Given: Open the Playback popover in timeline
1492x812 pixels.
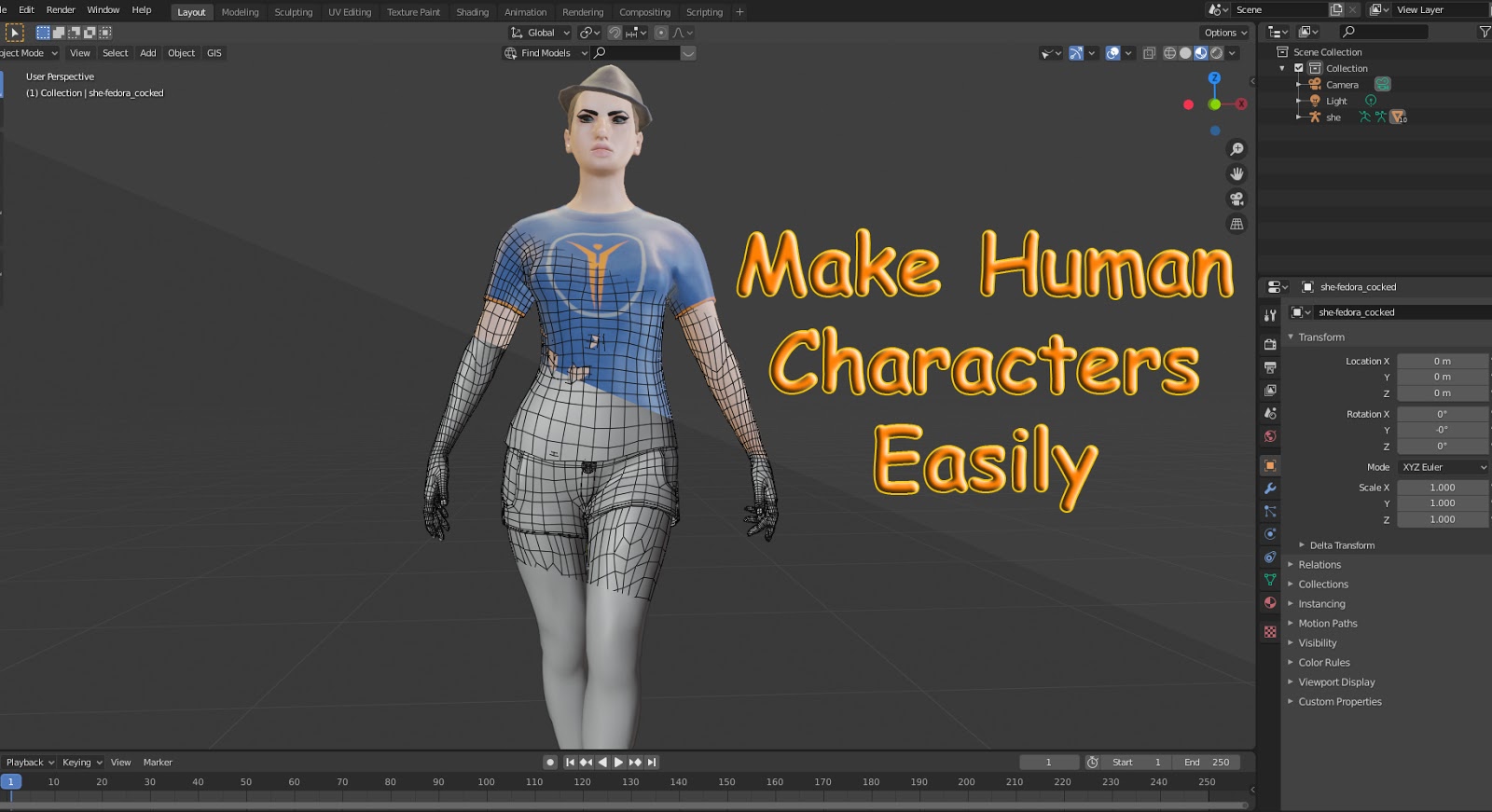Looking at the screenshot, I should [28, 763].
